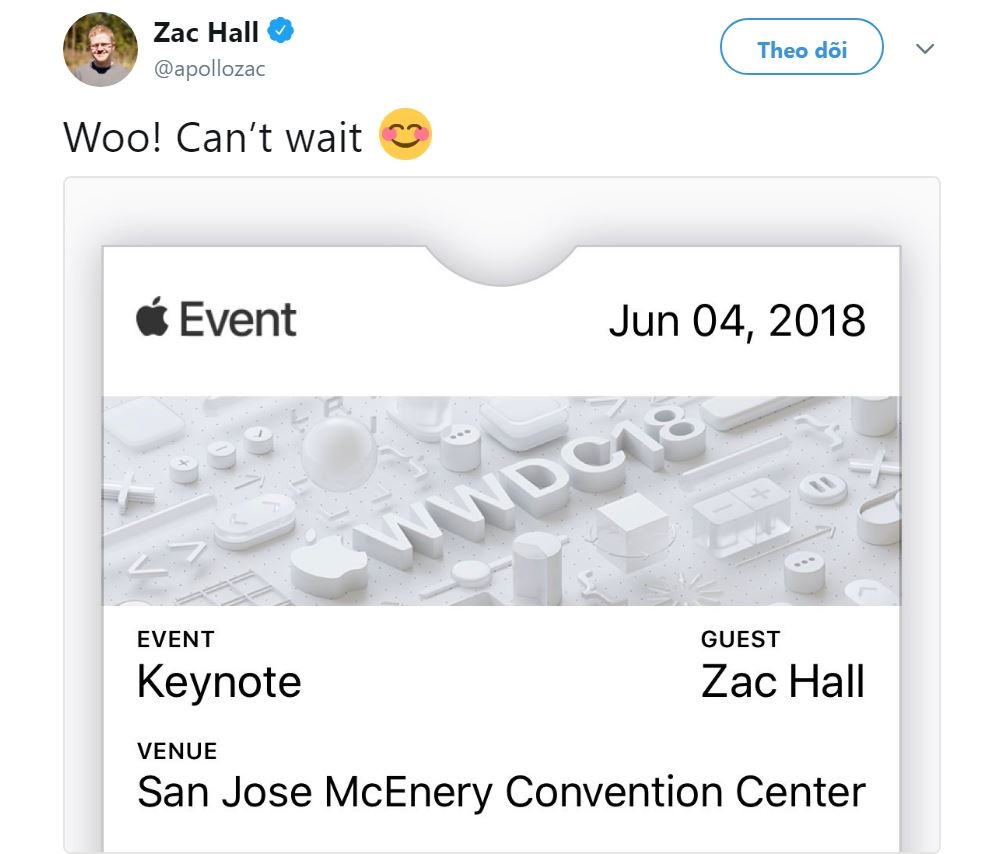Click the guest name Zac Hall on the ticket
The image size is (999, 854).
[781, 682]
